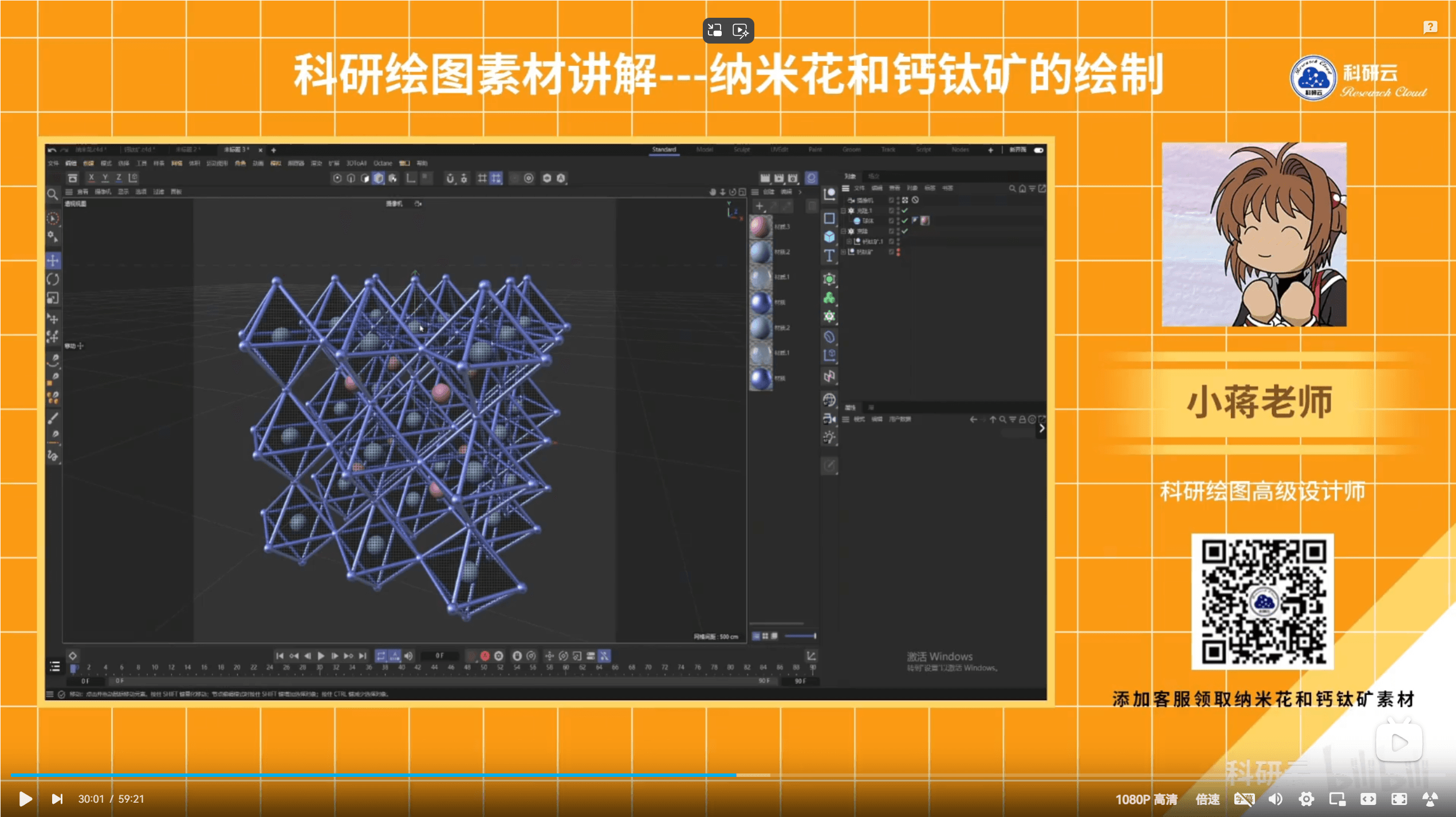Switch to the 纳米花.c4d project tab
The height and width of the screenshot is (817, 1456).
pos(90,150)
